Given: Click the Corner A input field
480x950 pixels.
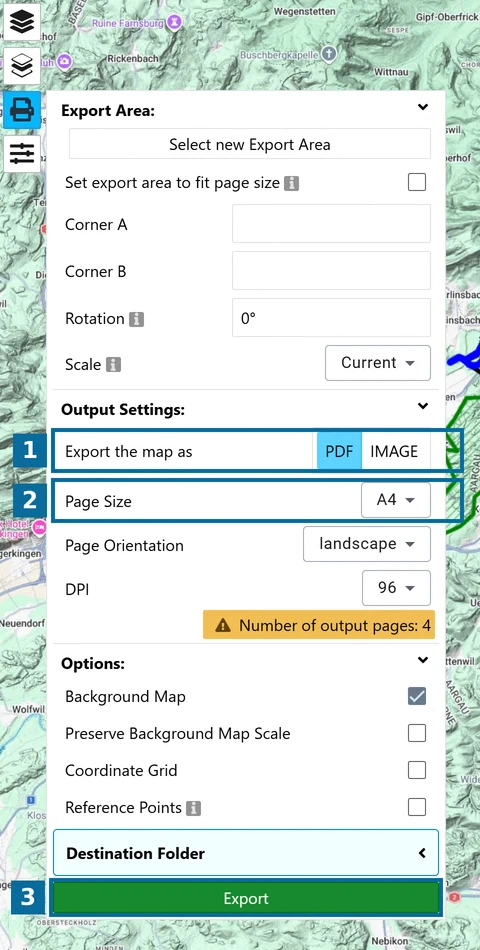Looking at the screenshot, I should [x=332, y=224].
